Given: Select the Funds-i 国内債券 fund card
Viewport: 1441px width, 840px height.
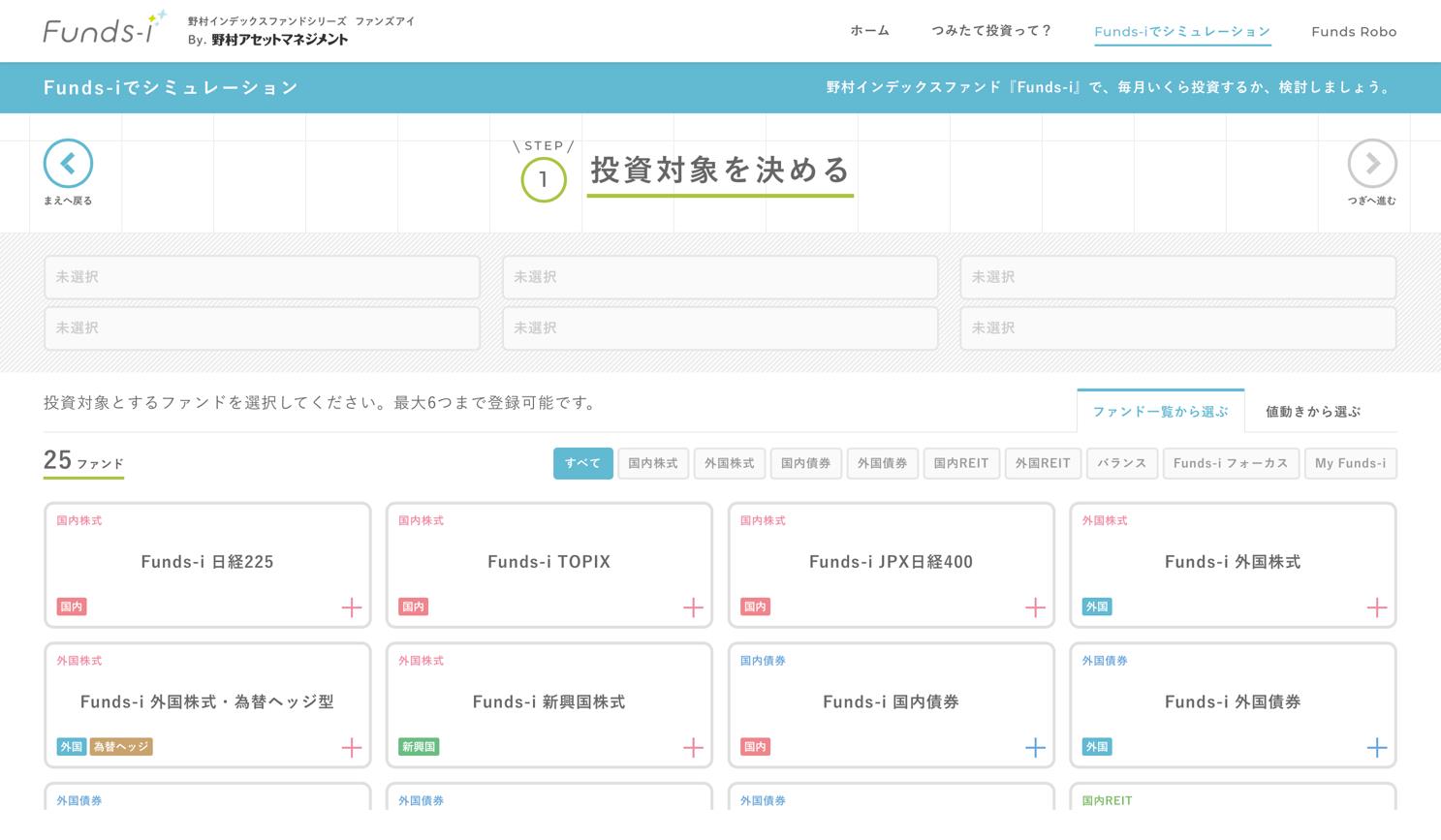Looking at the screenshot, I should pyautogui.click(x=892, y=704).
